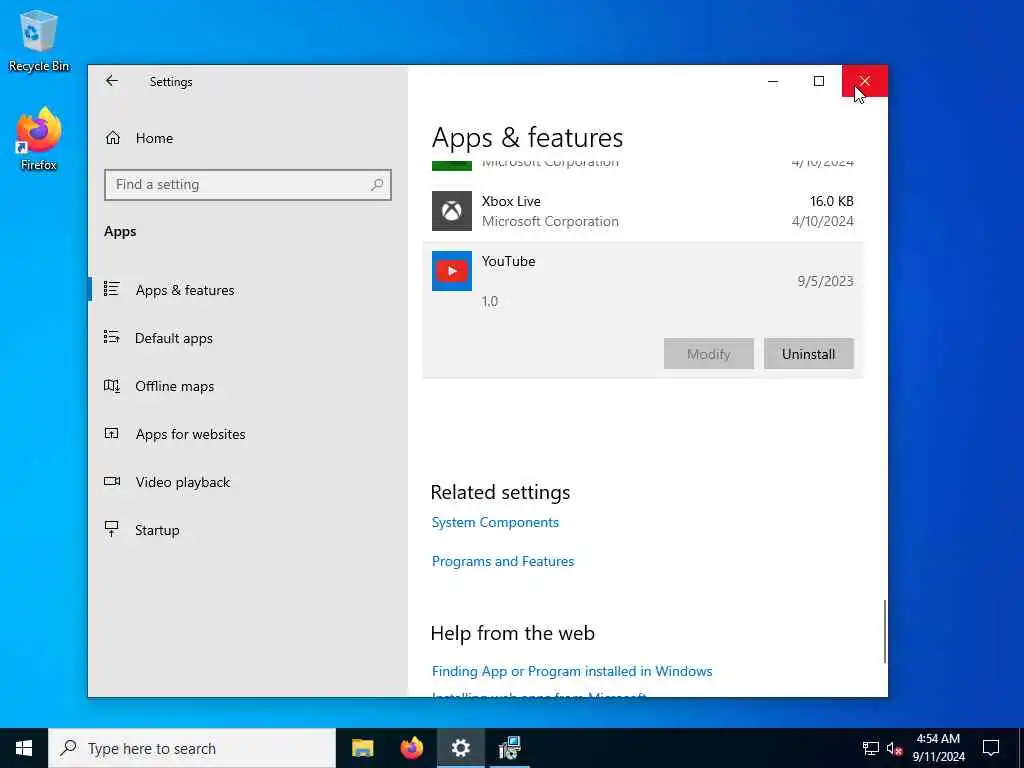
Task: Close the Settings window
Action: click(x=865, y=81)
